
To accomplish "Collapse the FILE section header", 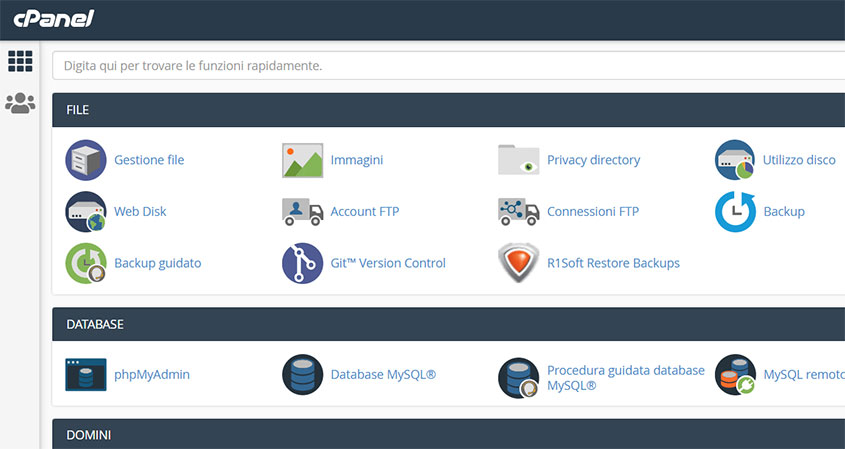I will tap(448, 110).
